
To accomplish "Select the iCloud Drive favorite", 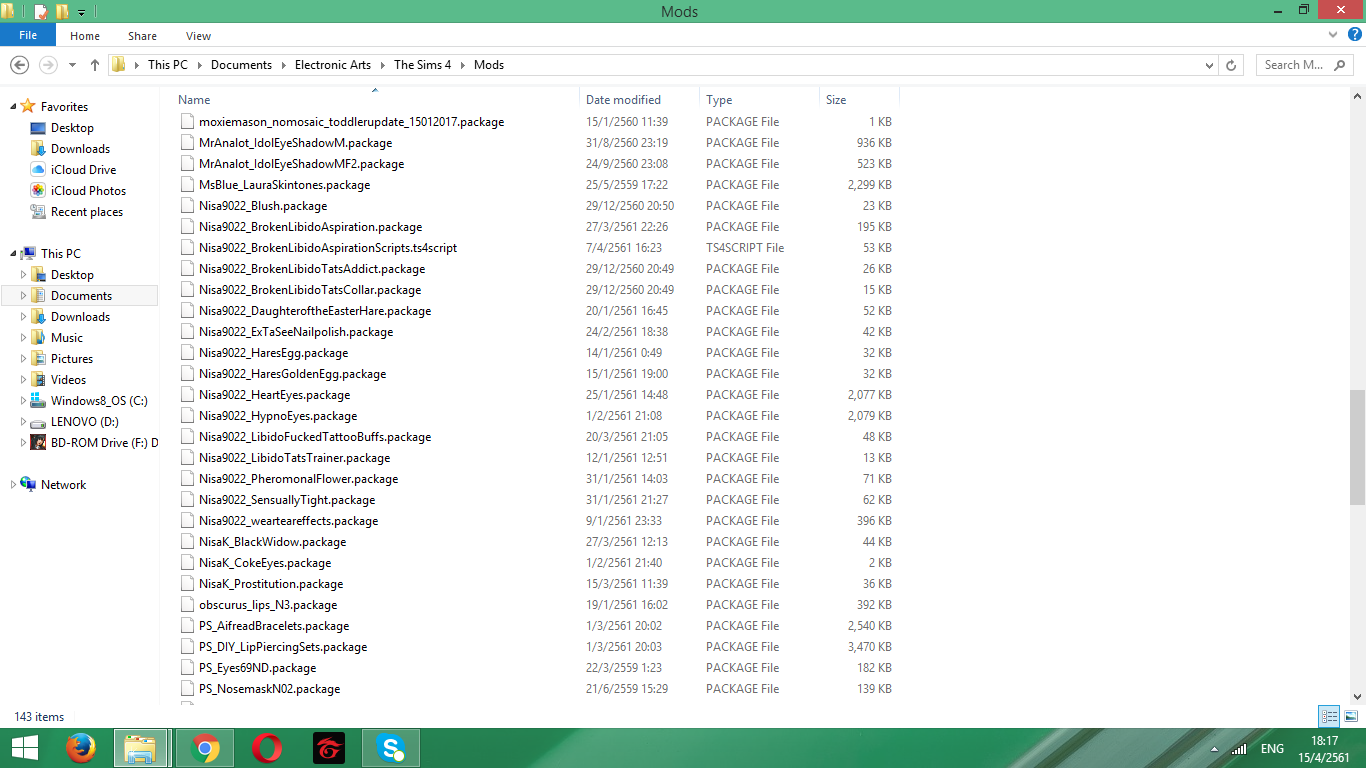I will point(83,170).
